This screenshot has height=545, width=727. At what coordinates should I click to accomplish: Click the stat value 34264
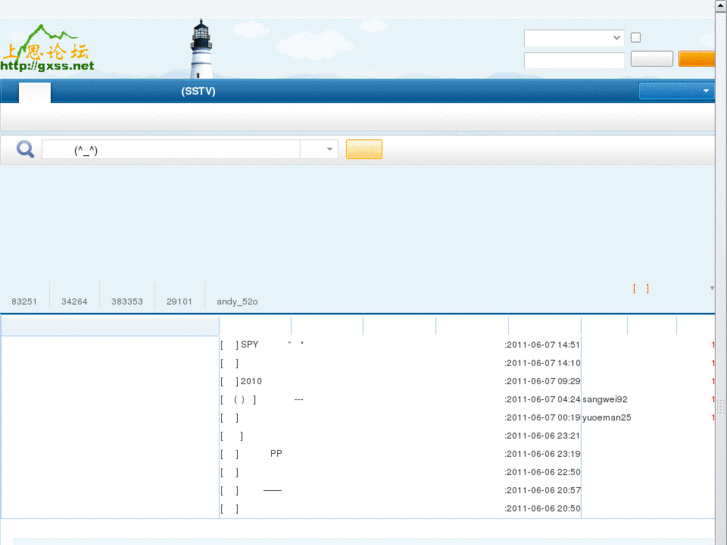74,301
